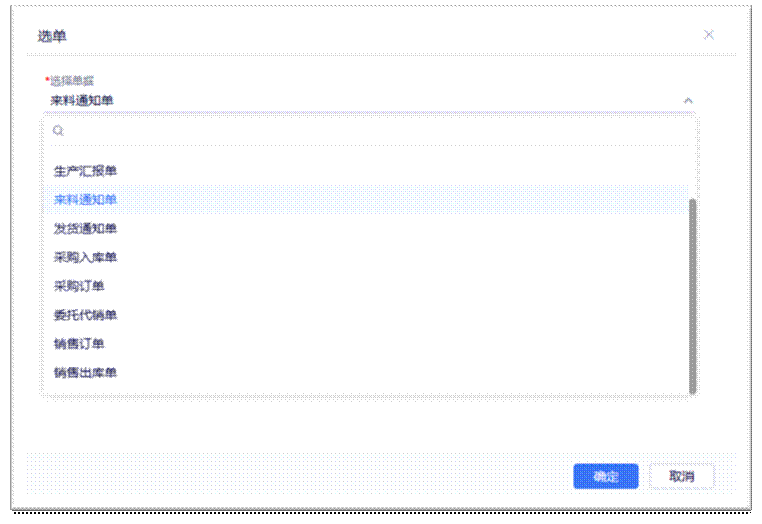Confirm with the blue 确定 button

(605, 476)
